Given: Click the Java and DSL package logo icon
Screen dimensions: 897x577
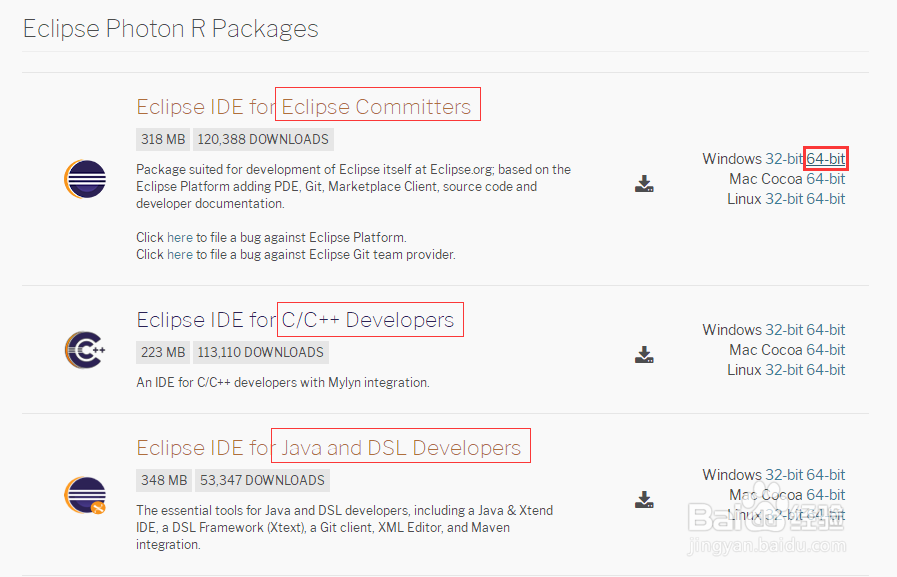Looking at the screenshot, I should coord(85,496).
